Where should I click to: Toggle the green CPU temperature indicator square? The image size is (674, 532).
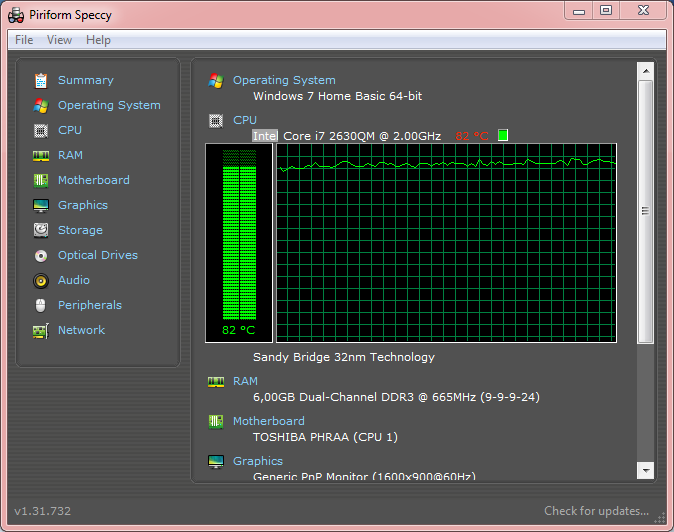point(503,135)
